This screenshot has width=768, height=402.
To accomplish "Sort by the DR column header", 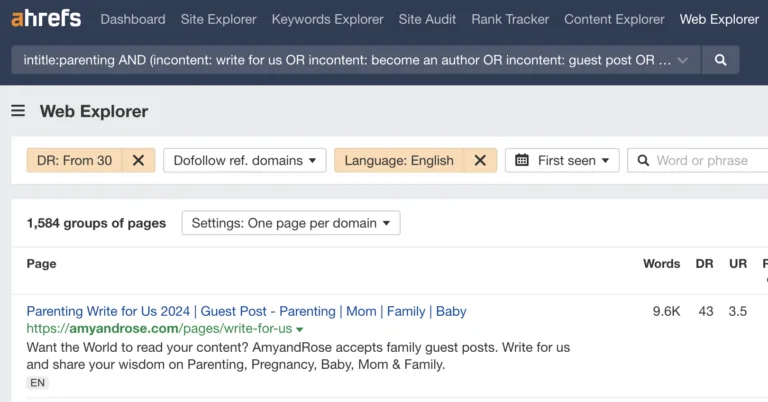I will pos(704,263).
